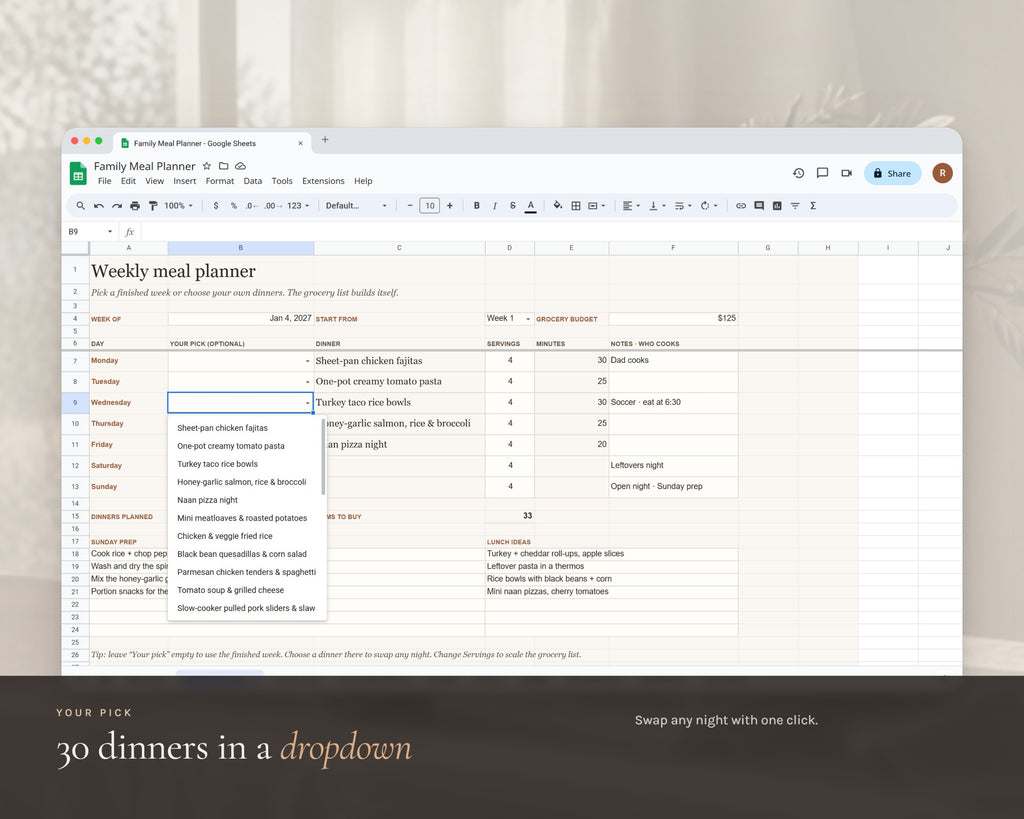1024x819 pixels.
Task: Open the zoom 100% dropdown
Action: 178,206
